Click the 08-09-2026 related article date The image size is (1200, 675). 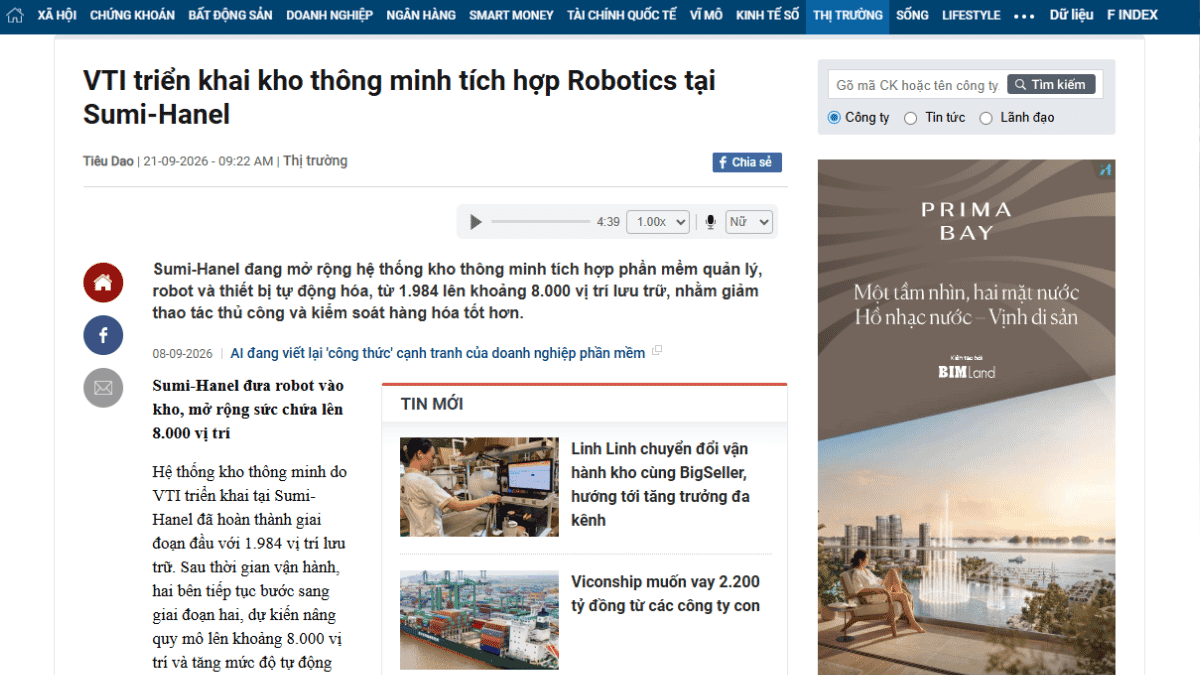183,354
